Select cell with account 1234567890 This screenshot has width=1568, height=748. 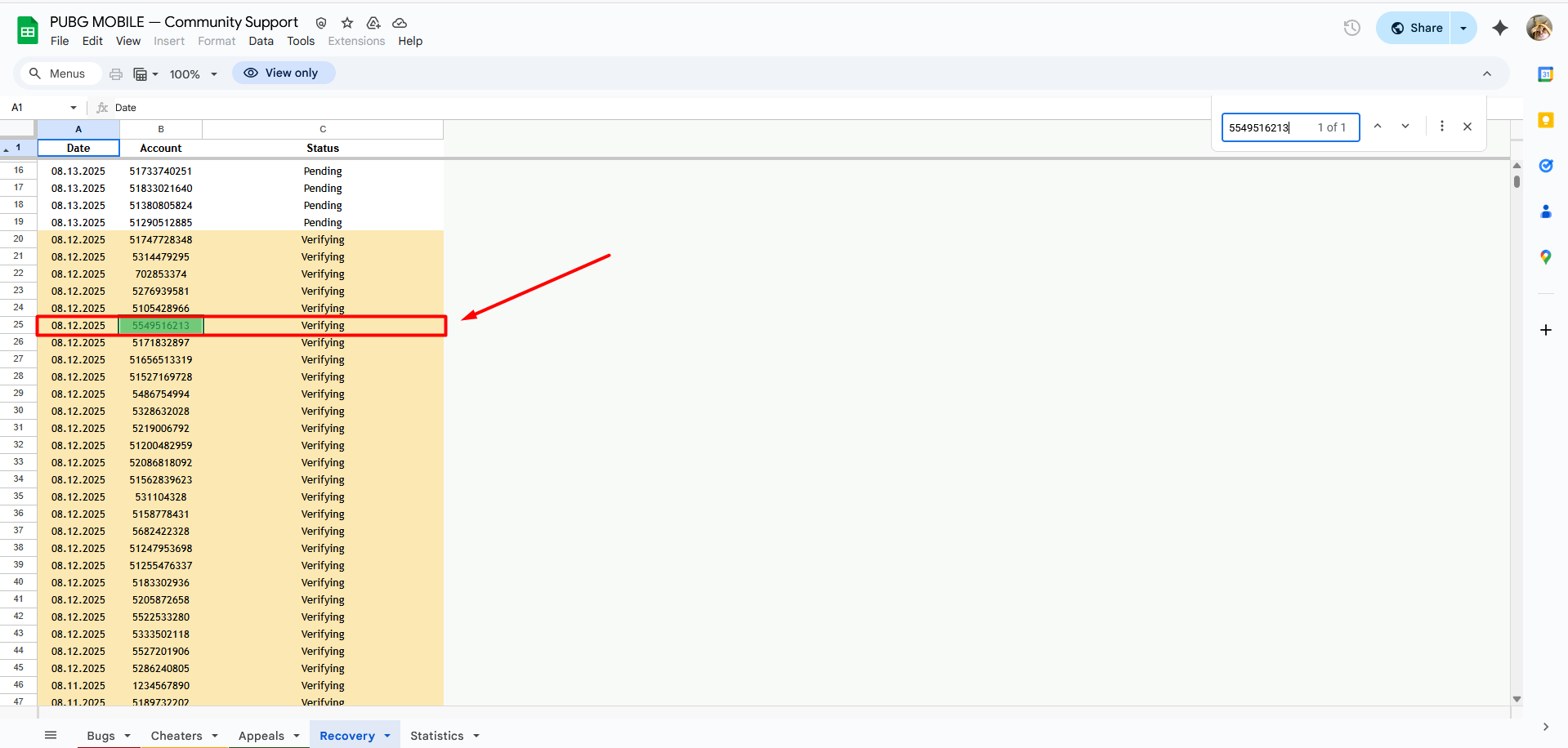click(161, 686)
